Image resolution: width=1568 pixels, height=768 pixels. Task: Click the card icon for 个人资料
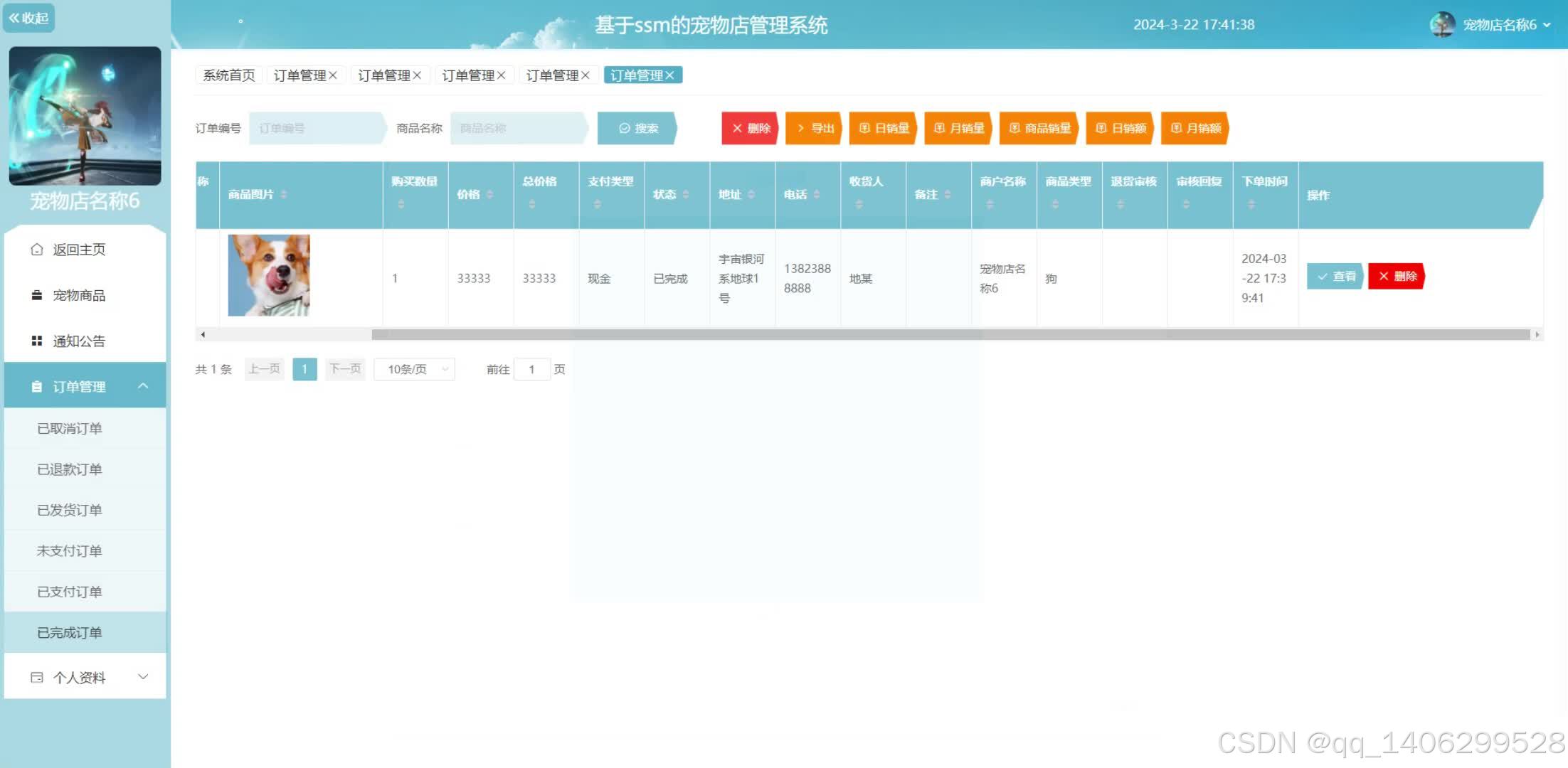[x=37, y=678]
